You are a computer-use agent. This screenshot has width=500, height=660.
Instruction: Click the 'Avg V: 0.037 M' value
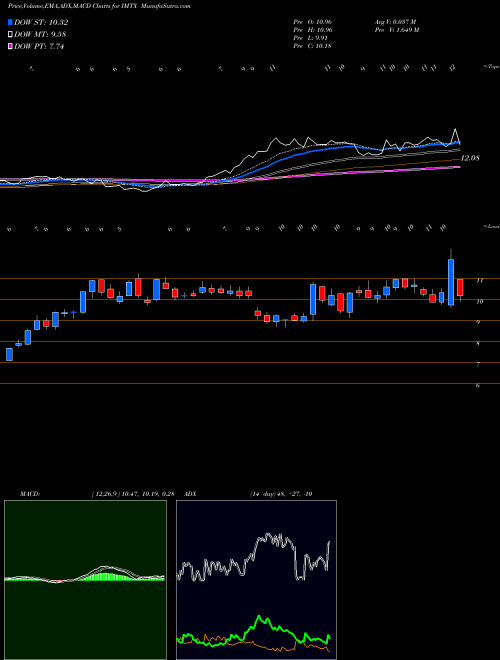click(x=394, y=22)
